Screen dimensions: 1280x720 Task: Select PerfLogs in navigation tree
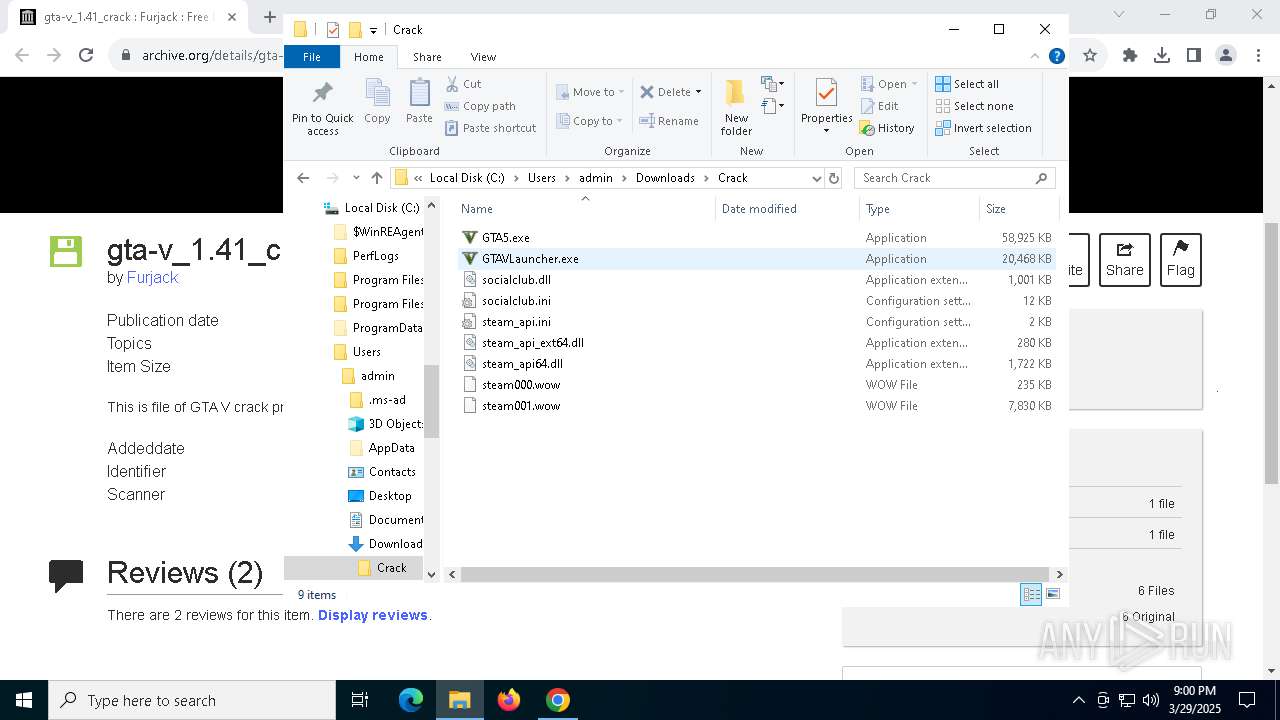[375, 256]
